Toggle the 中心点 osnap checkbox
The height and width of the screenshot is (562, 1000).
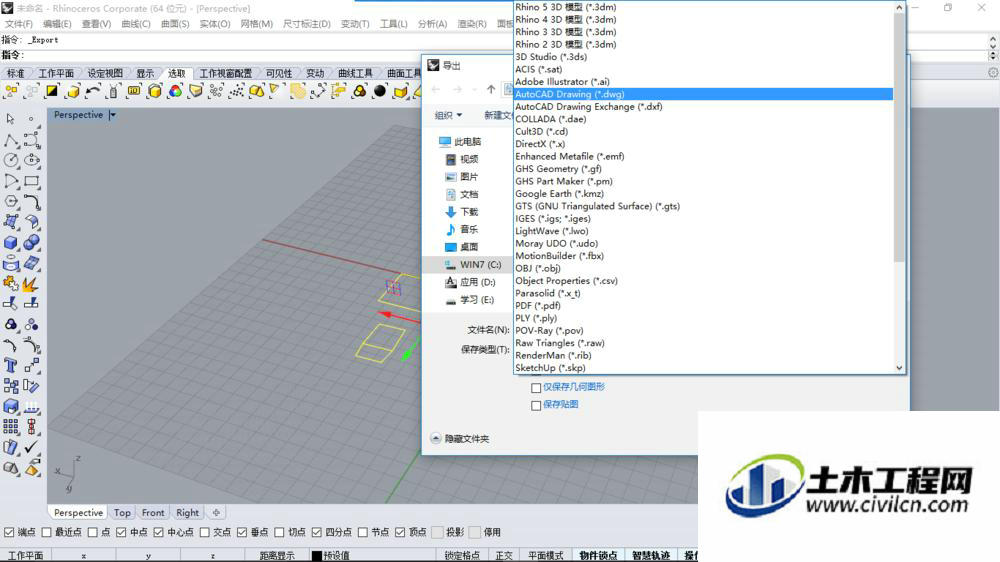tap(159, 532)
